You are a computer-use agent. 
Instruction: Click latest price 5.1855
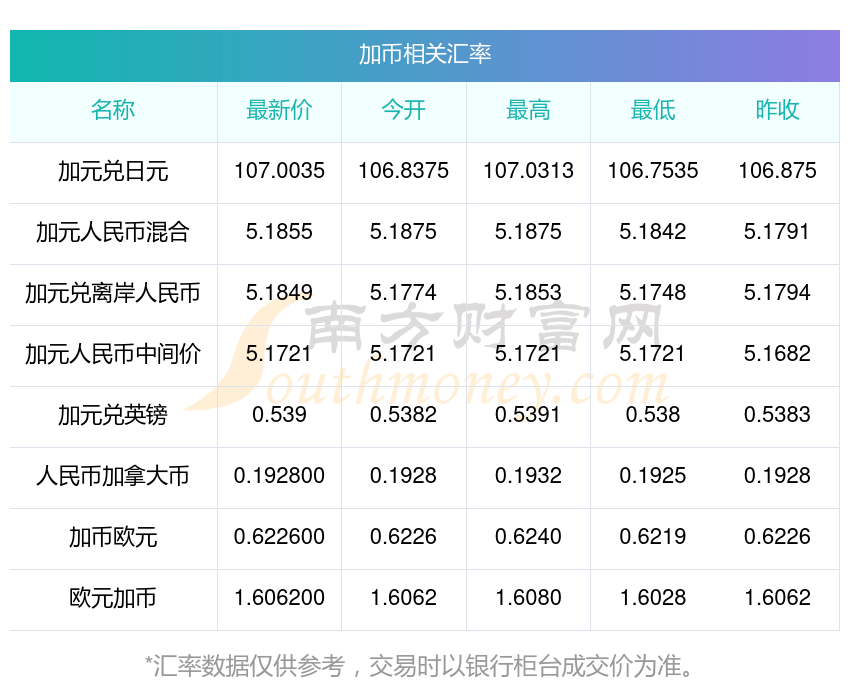click(279, 232)
